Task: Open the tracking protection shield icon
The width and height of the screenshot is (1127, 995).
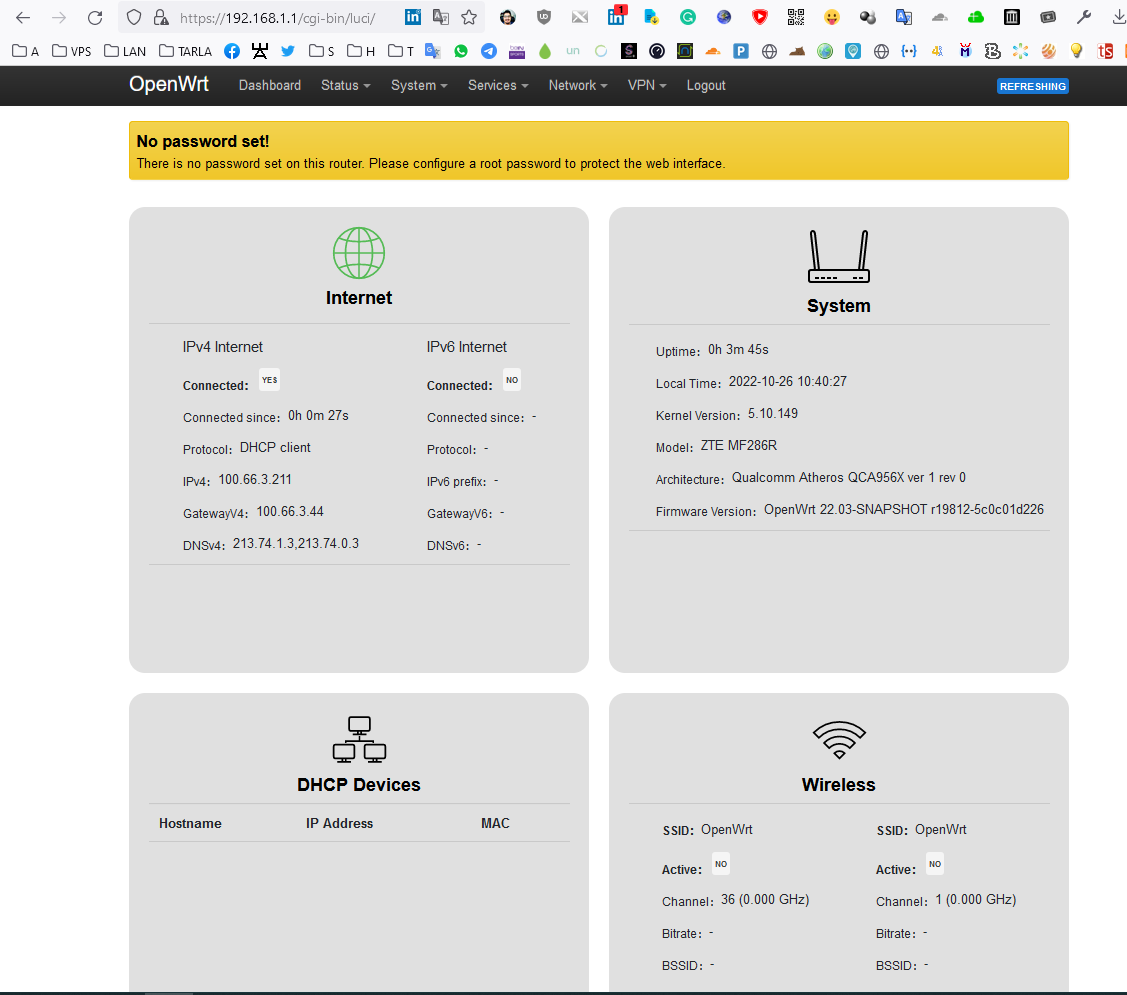Action: pyautogui.click(x=134, y=18)
